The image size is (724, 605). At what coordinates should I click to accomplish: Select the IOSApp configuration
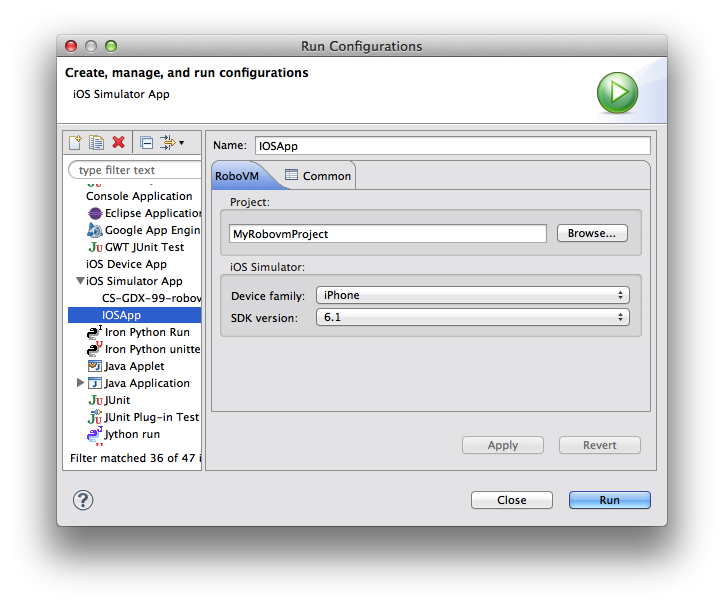(x=134, y=315)
